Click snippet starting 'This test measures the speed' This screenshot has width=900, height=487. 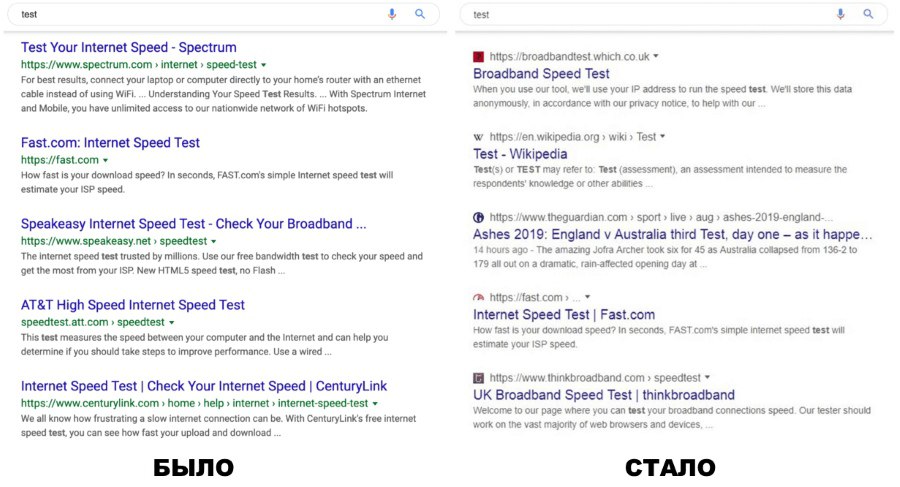pos(204,345)
